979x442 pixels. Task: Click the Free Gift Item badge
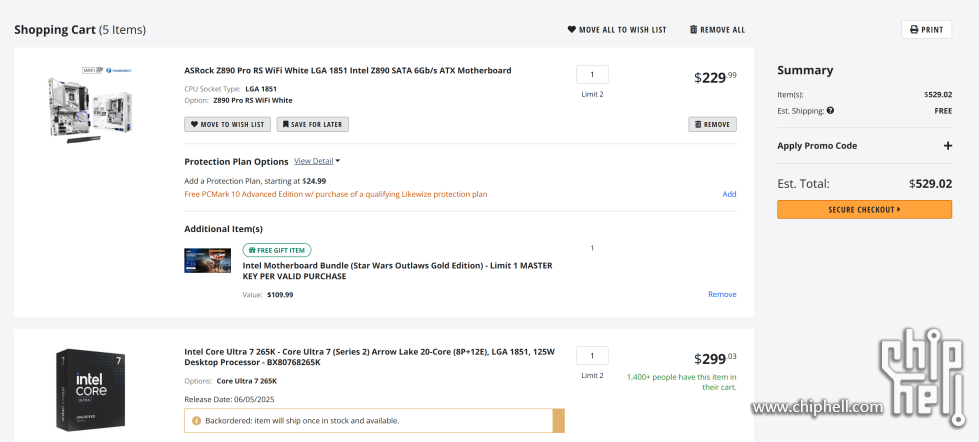[277, 250]
